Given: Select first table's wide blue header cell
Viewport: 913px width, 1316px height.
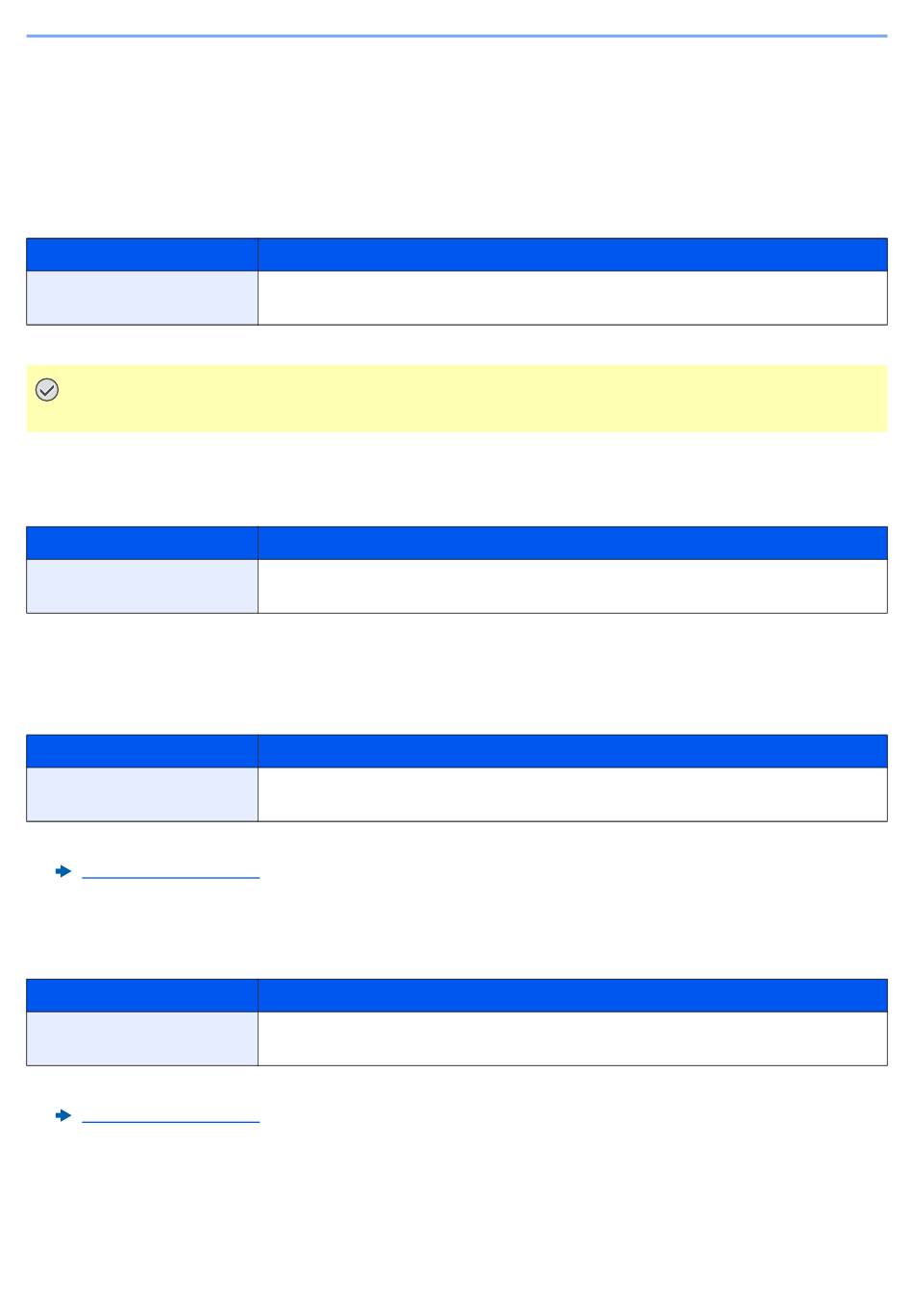Looking at the screenshot, I should pyautogui.click(x=573, y=255).
